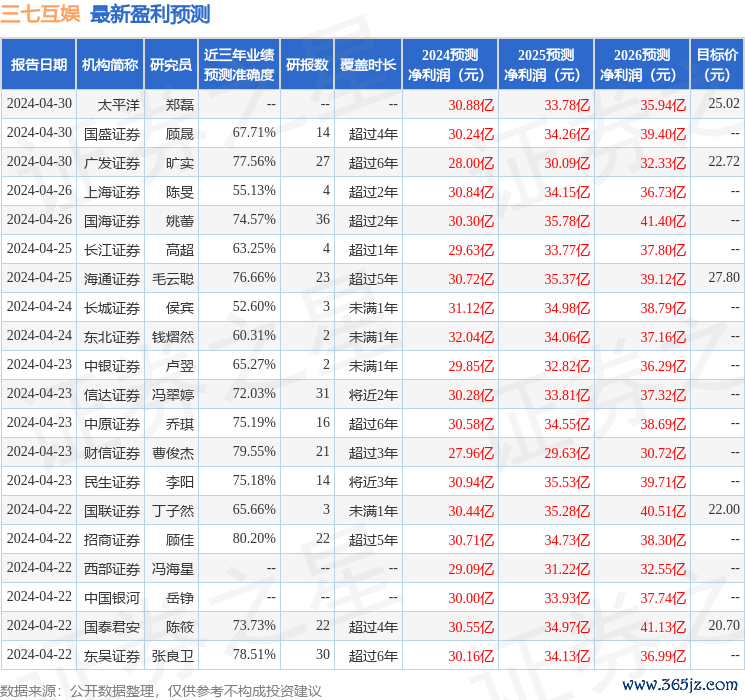Click target price 20.70

click(724, 625)
